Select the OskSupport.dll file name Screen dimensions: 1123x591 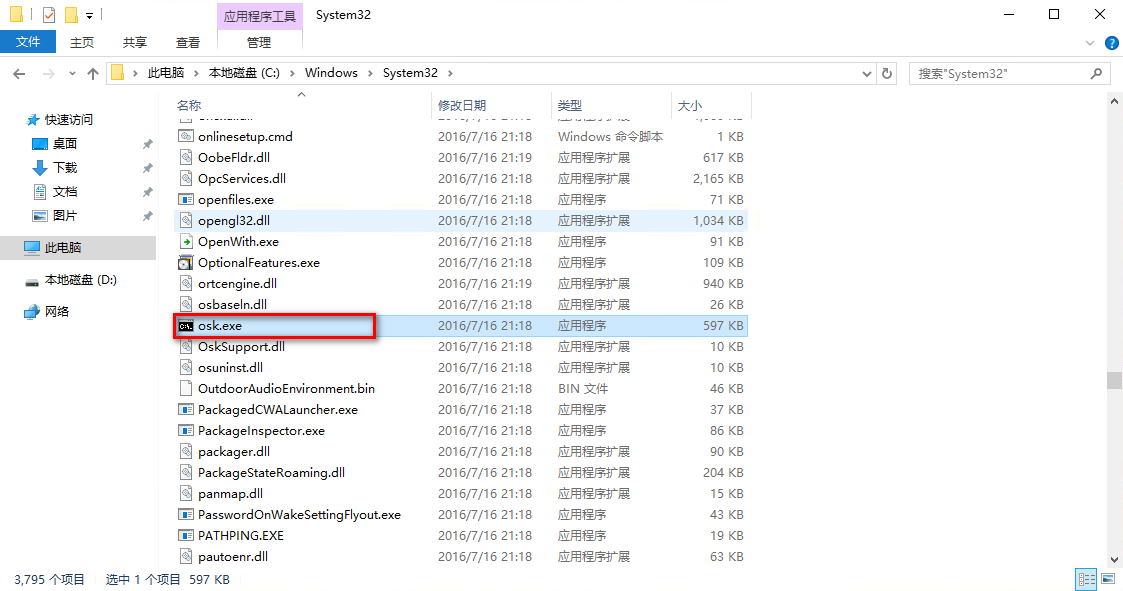click(241, 347)
